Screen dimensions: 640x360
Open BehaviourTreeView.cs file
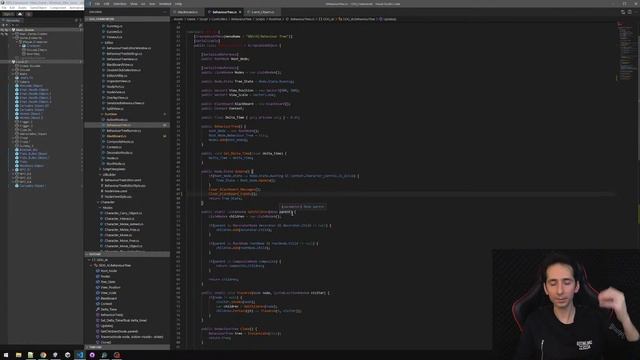click(x=122, y=59)
